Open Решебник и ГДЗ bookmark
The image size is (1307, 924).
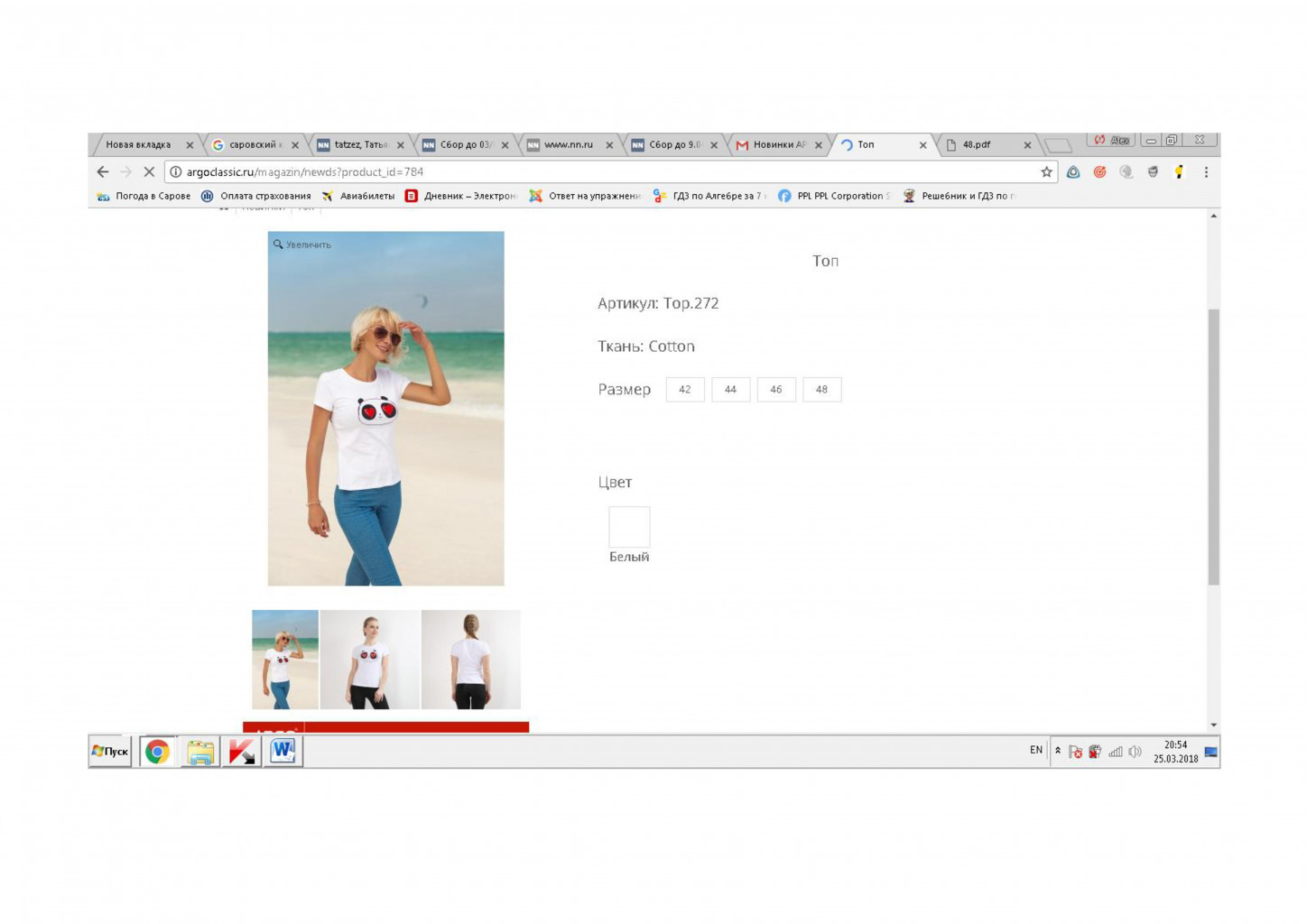959,196
